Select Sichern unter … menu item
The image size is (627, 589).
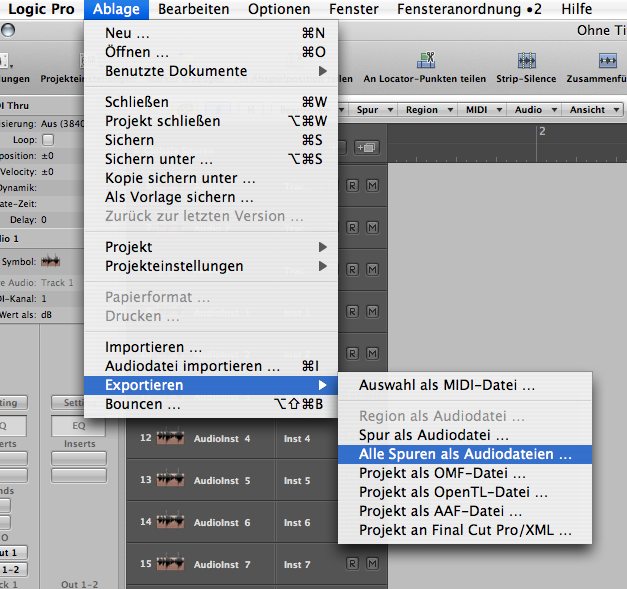tap(211, 159)
